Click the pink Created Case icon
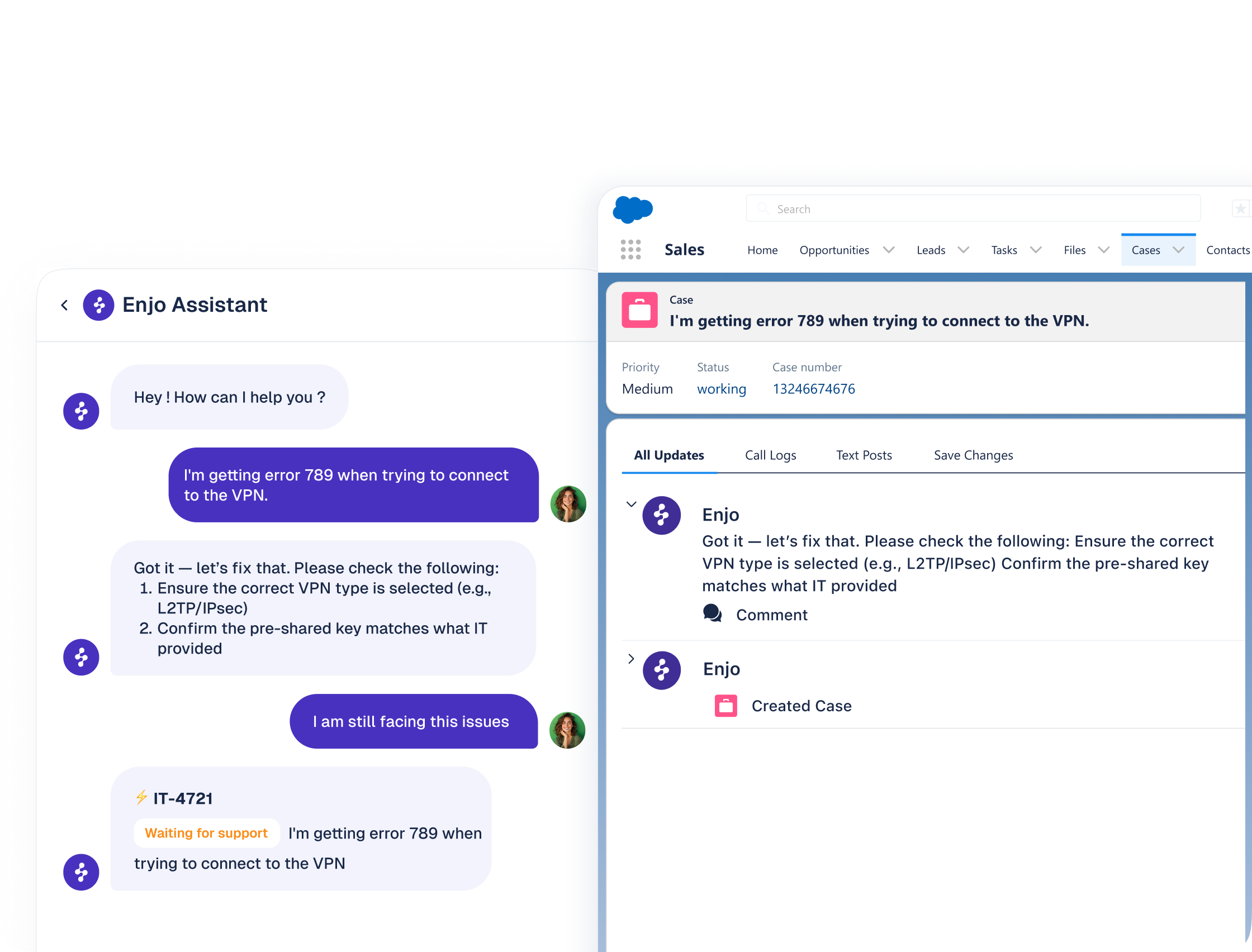The width and height of the screenshot is (1252, 952). 725,706
